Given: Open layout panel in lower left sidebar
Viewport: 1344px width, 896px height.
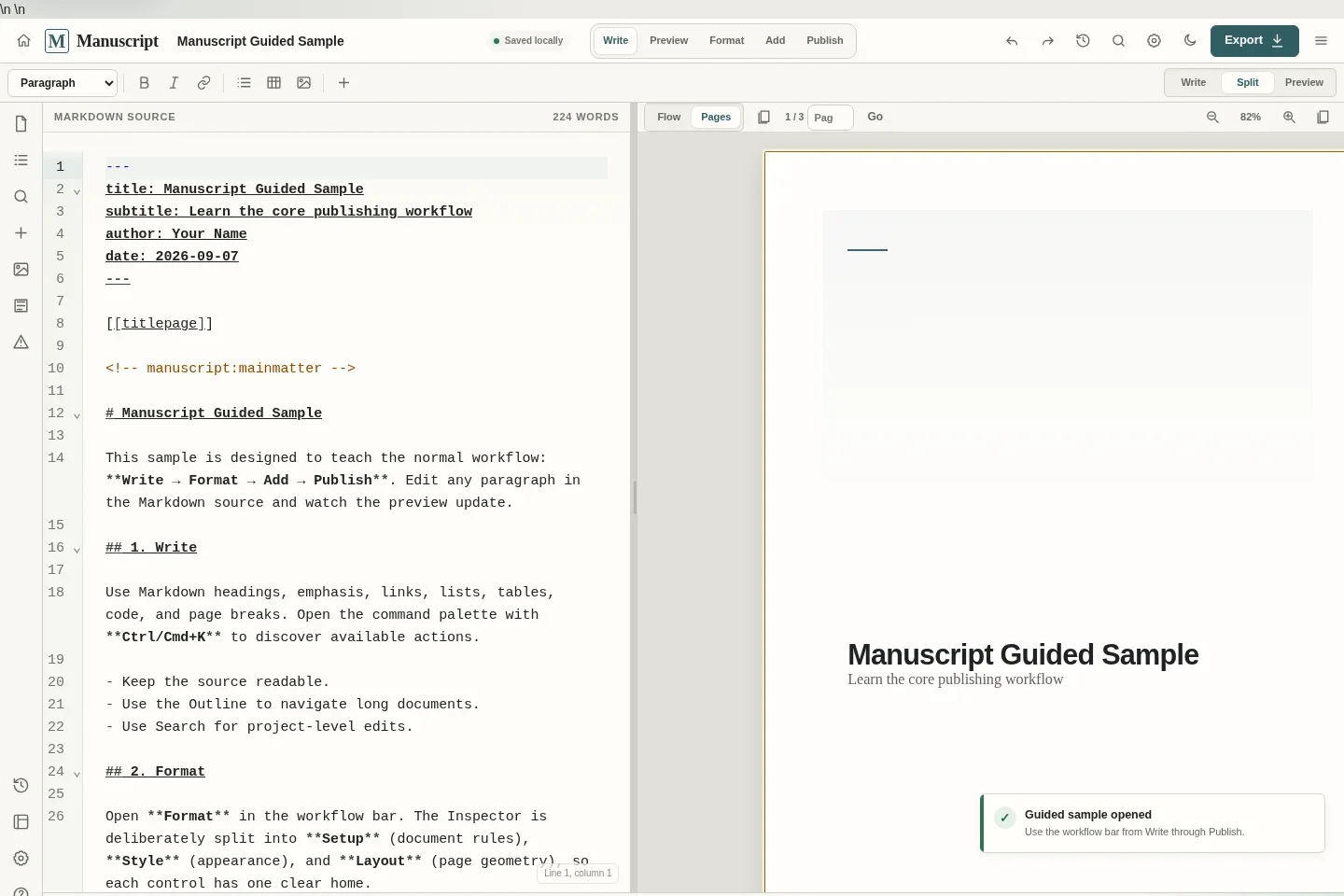Looking at the screenshot, I should [21, 822].
